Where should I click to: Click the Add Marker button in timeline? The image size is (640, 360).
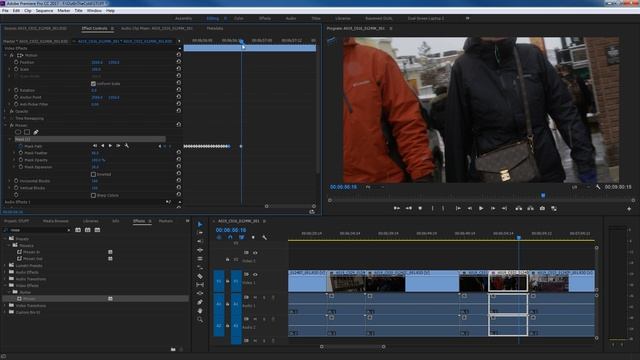tap(253, 237)
